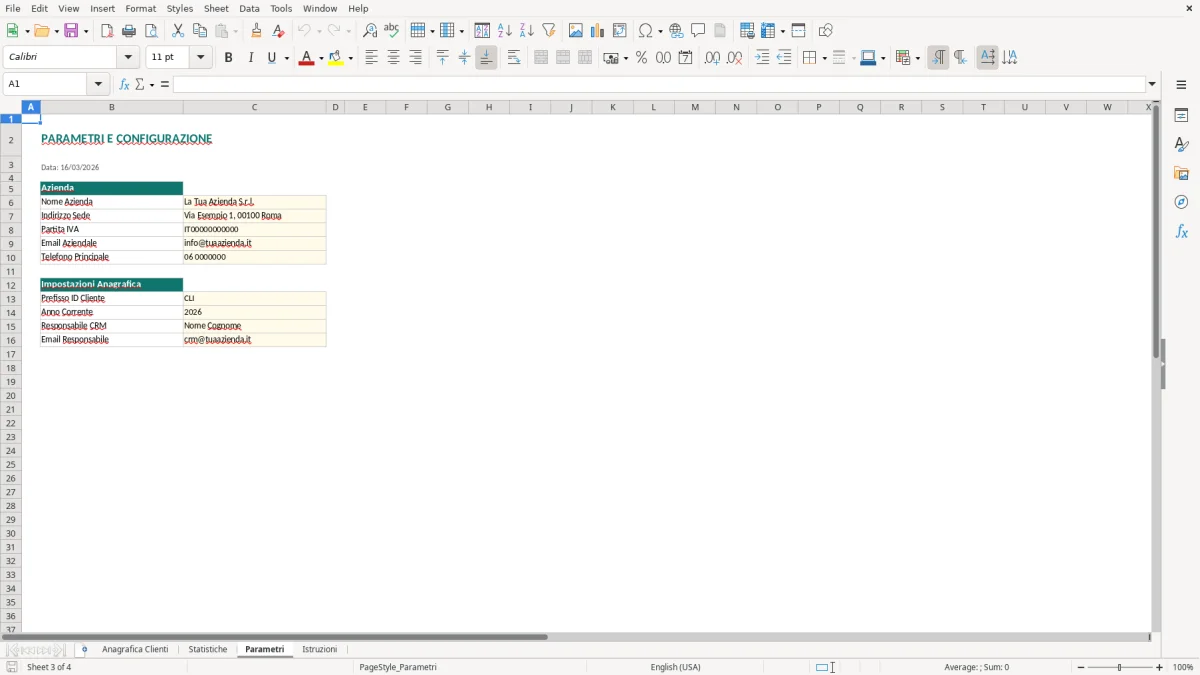Screen dimensions: 1200x675
Task: Open Find & Replace
Action: pos(370,31)
